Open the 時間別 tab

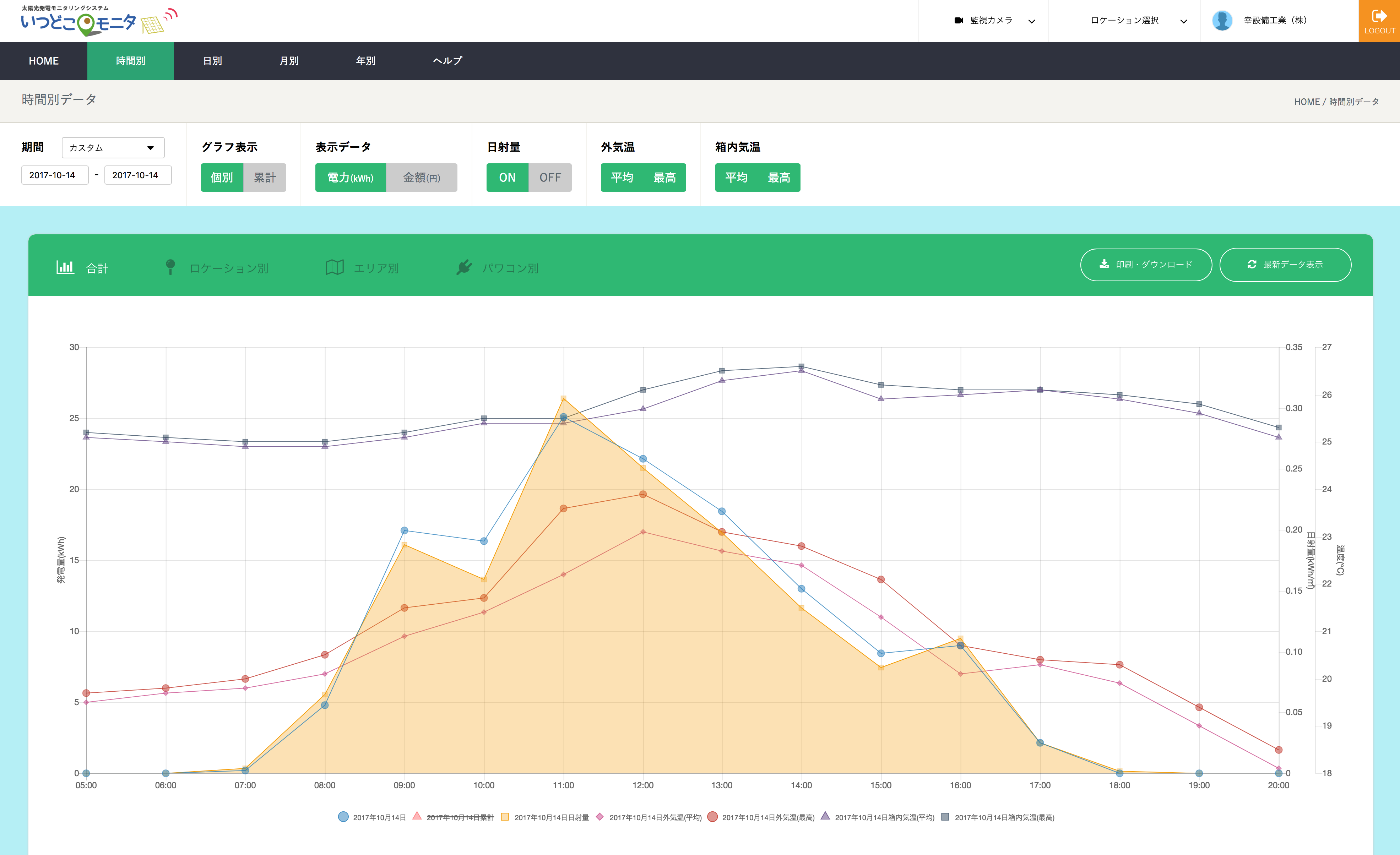tap(131, 61)
